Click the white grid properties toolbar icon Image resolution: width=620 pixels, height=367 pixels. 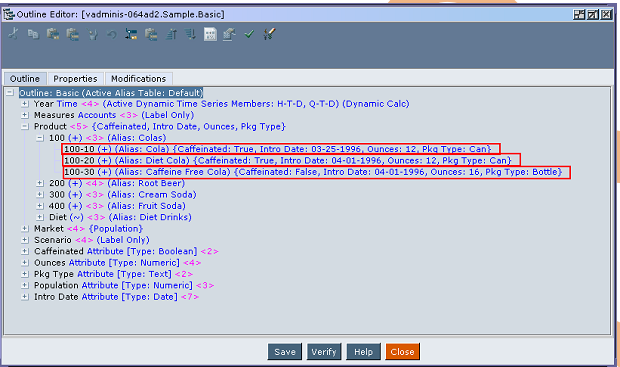click(210, 34)
